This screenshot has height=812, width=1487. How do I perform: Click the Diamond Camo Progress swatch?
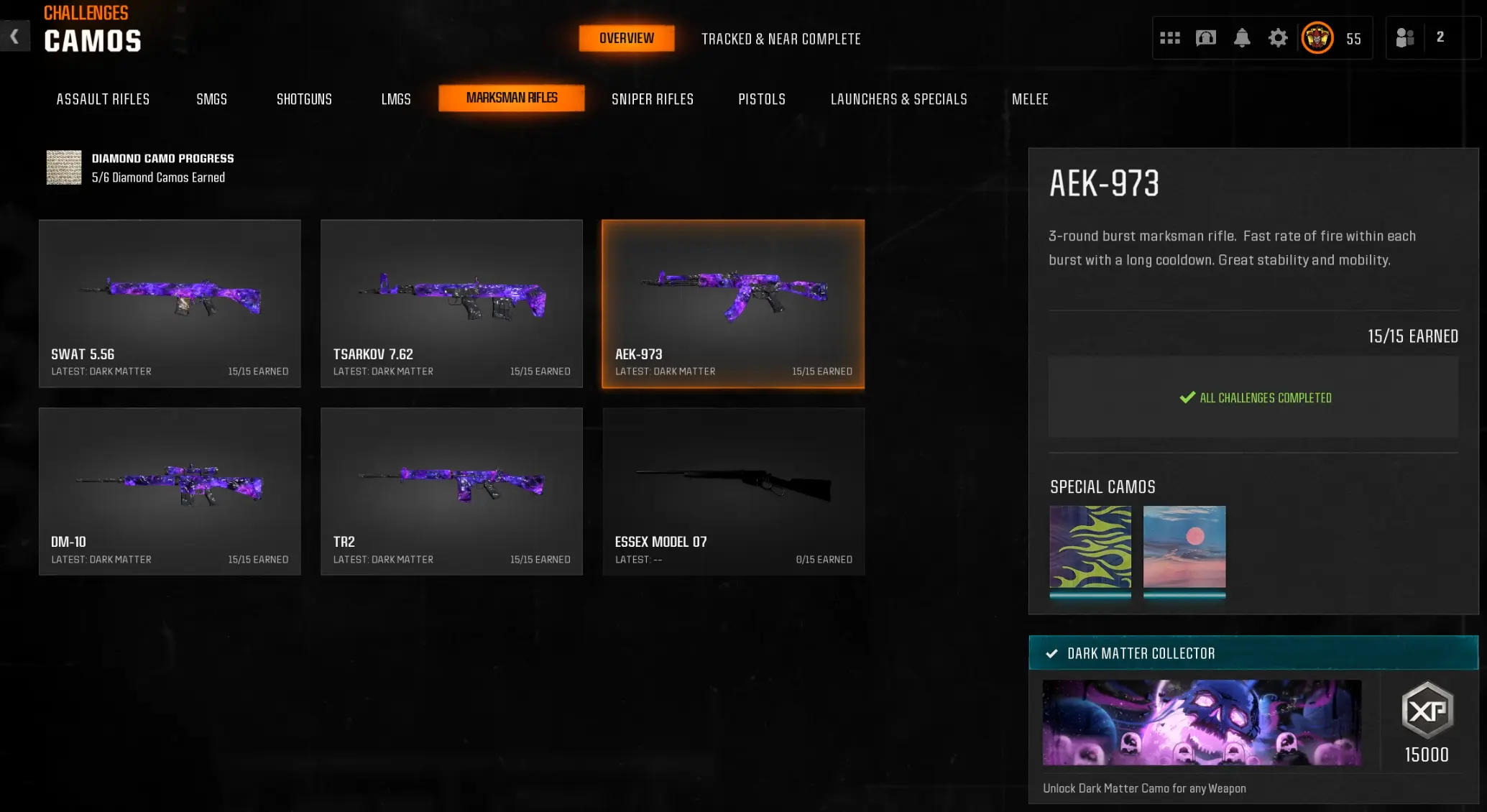pyautogui.click(x=64, y=167)
